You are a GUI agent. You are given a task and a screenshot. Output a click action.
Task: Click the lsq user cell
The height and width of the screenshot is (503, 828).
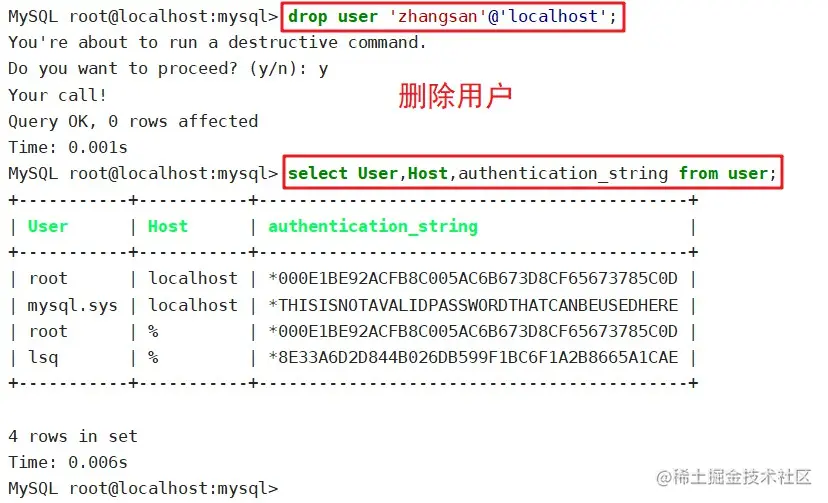point(43,357)
